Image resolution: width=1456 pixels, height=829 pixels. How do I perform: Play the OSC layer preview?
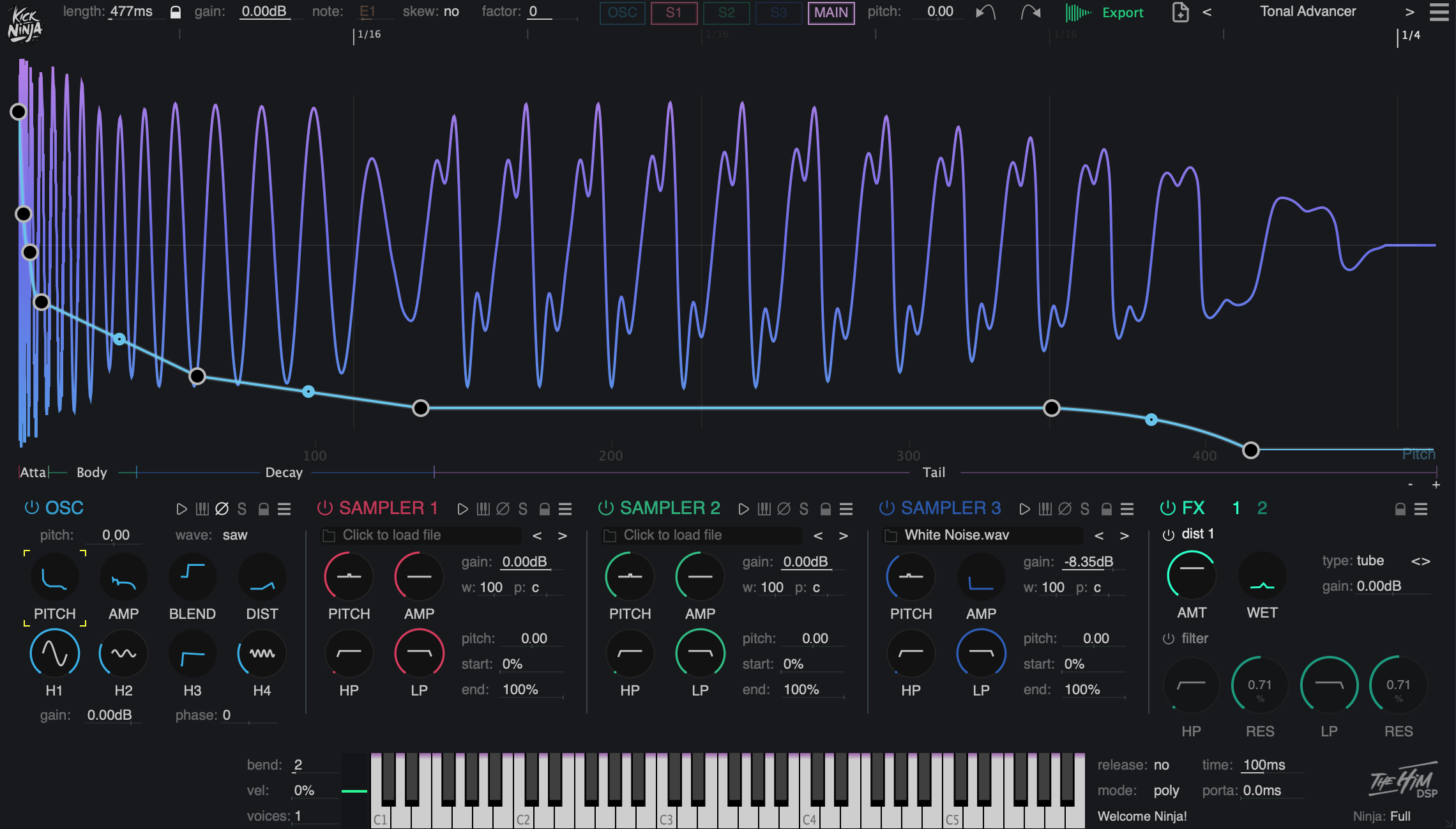point(181,509)
